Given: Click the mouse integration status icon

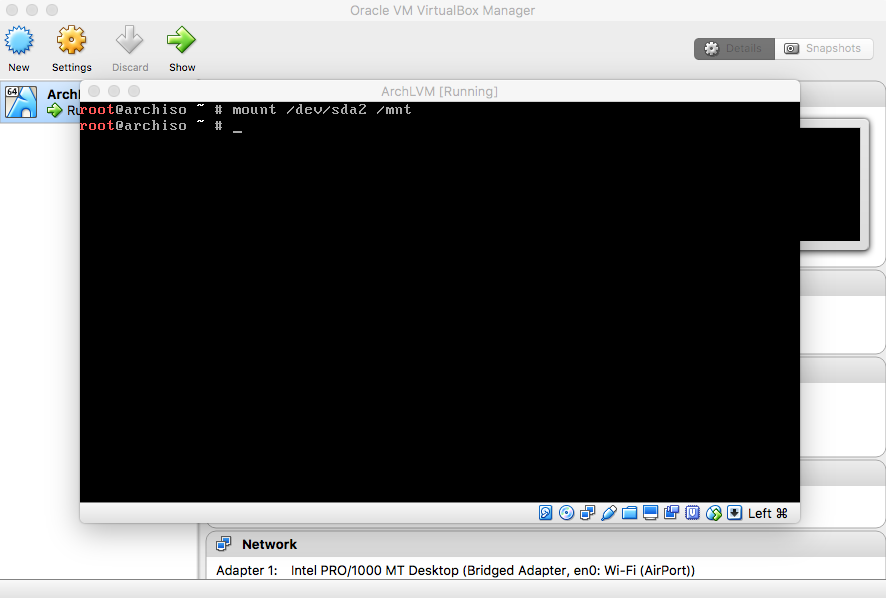Looking at the screenshot, I should tap(713, 513).
